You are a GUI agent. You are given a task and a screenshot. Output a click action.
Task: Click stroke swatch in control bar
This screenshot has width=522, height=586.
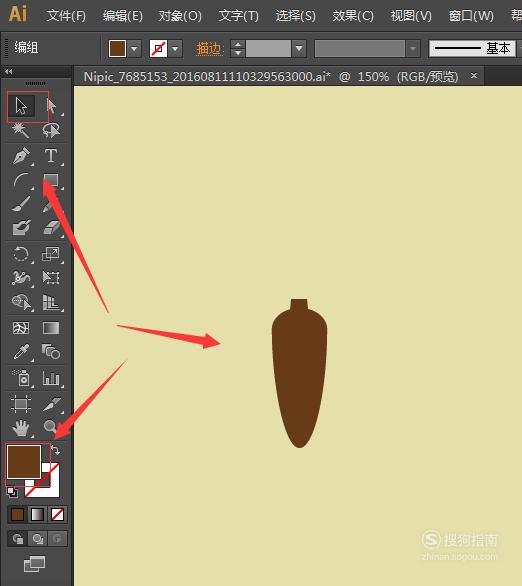tap(158, 49)
